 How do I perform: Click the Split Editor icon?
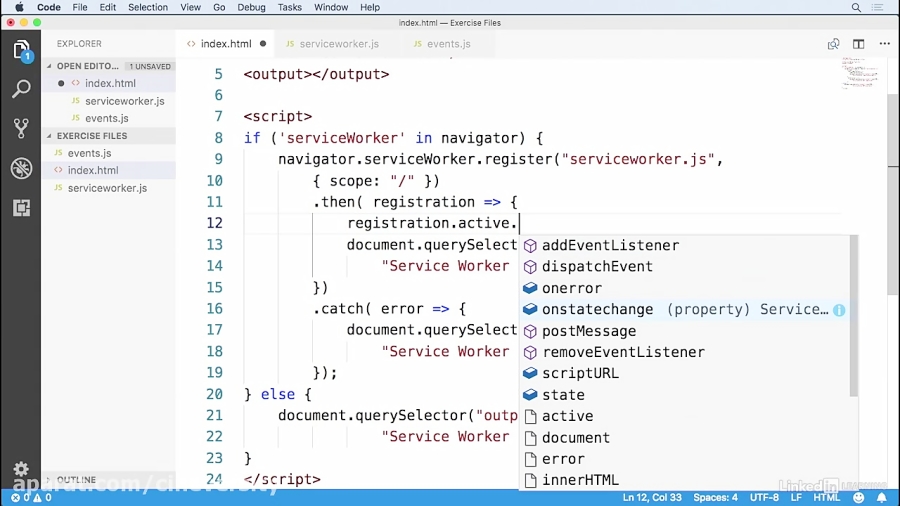[x=858, y=44]
